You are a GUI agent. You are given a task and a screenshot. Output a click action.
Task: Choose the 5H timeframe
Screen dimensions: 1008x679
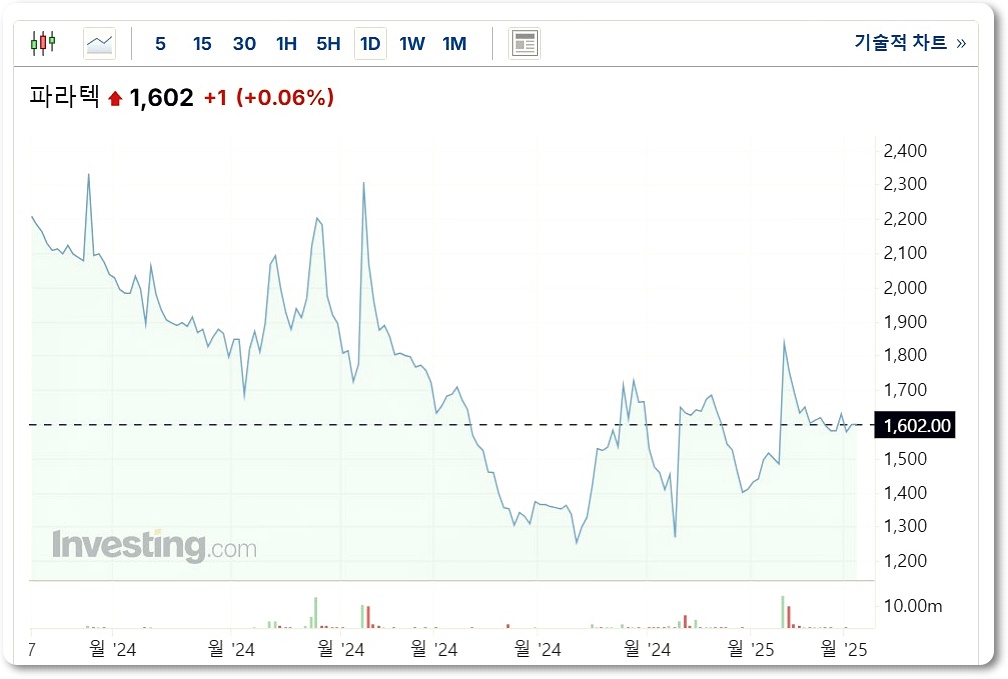(328, 44)
